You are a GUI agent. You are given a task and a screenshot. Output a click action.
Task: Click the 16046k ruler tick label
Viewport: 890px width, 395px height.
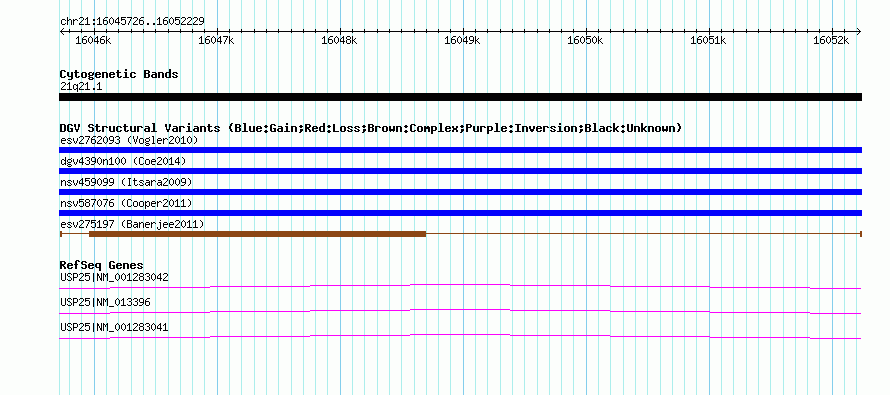[93, 41]
